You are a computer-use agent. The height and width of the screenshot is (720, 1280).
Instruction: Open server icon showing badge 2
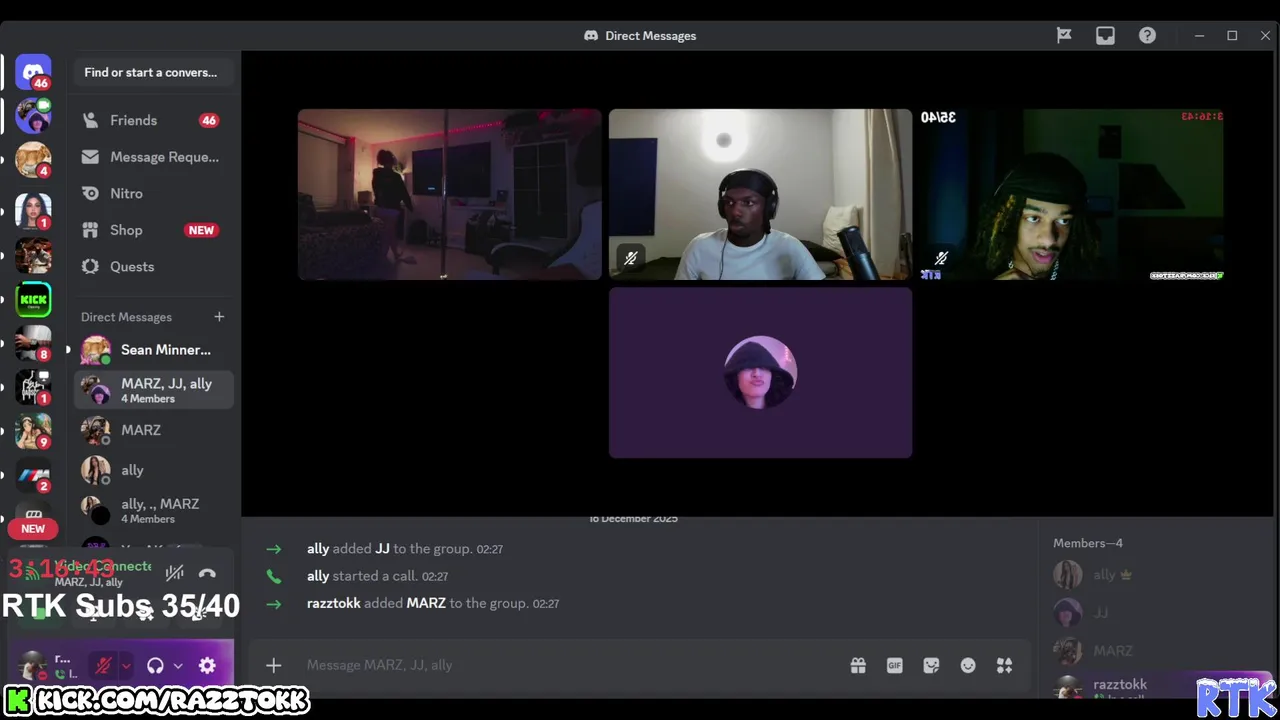point(33,475)
